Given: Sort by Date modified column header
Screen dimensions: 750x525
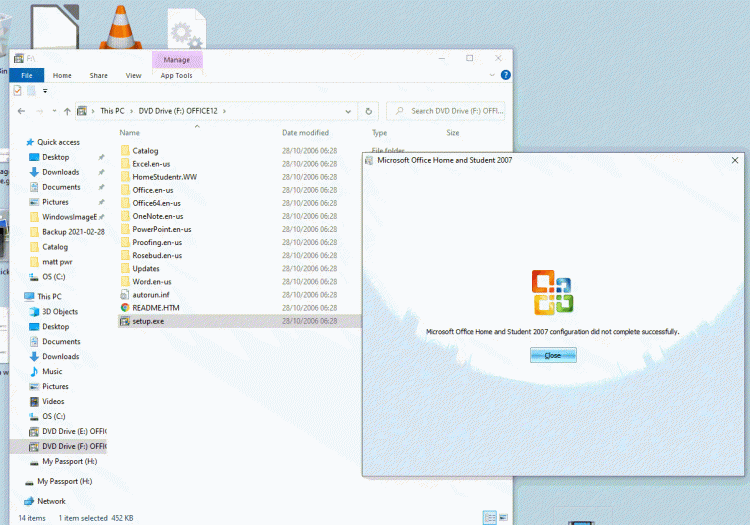Looking at the screenshot, I should point(306,132).
